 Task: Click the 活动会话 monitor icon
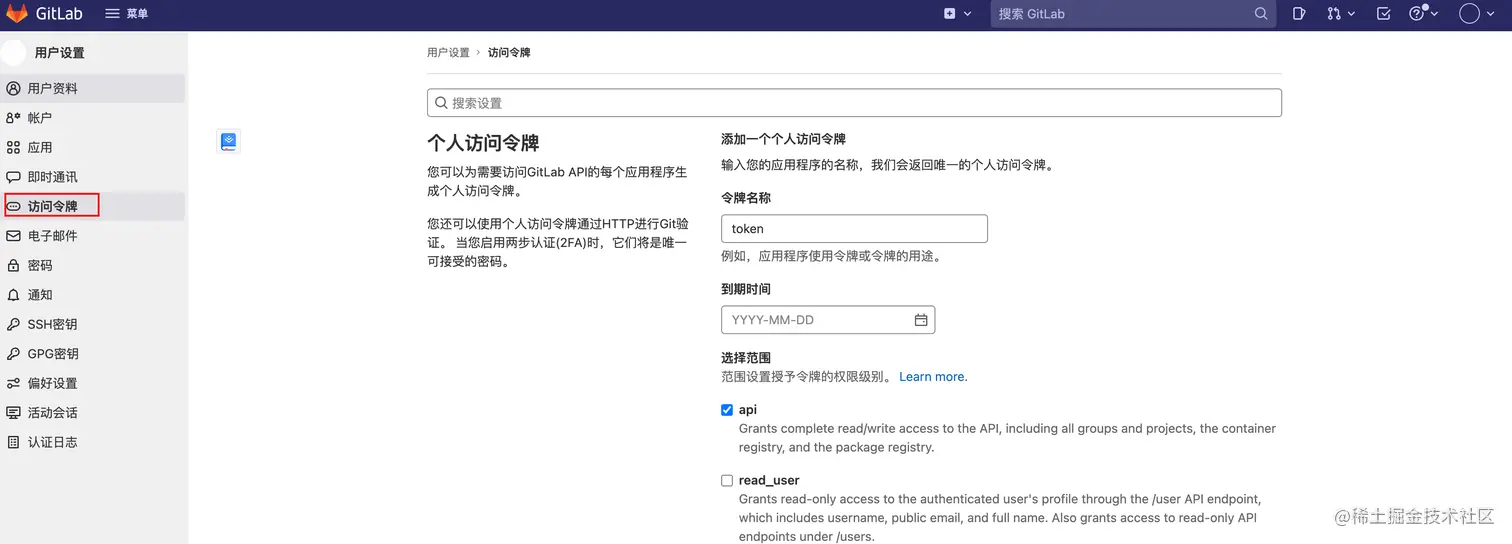click(x=13, y=412)
